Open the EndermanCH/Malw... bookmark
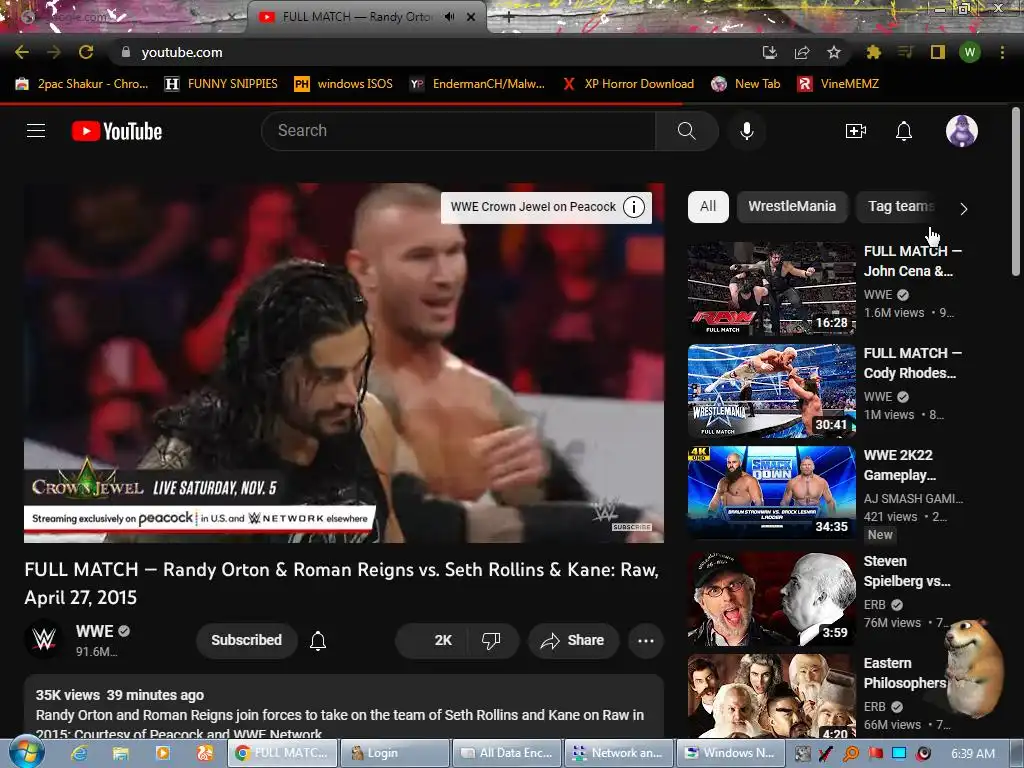Image resolution: width=1024 pixels, height=768 pixels. coord(477,84)
